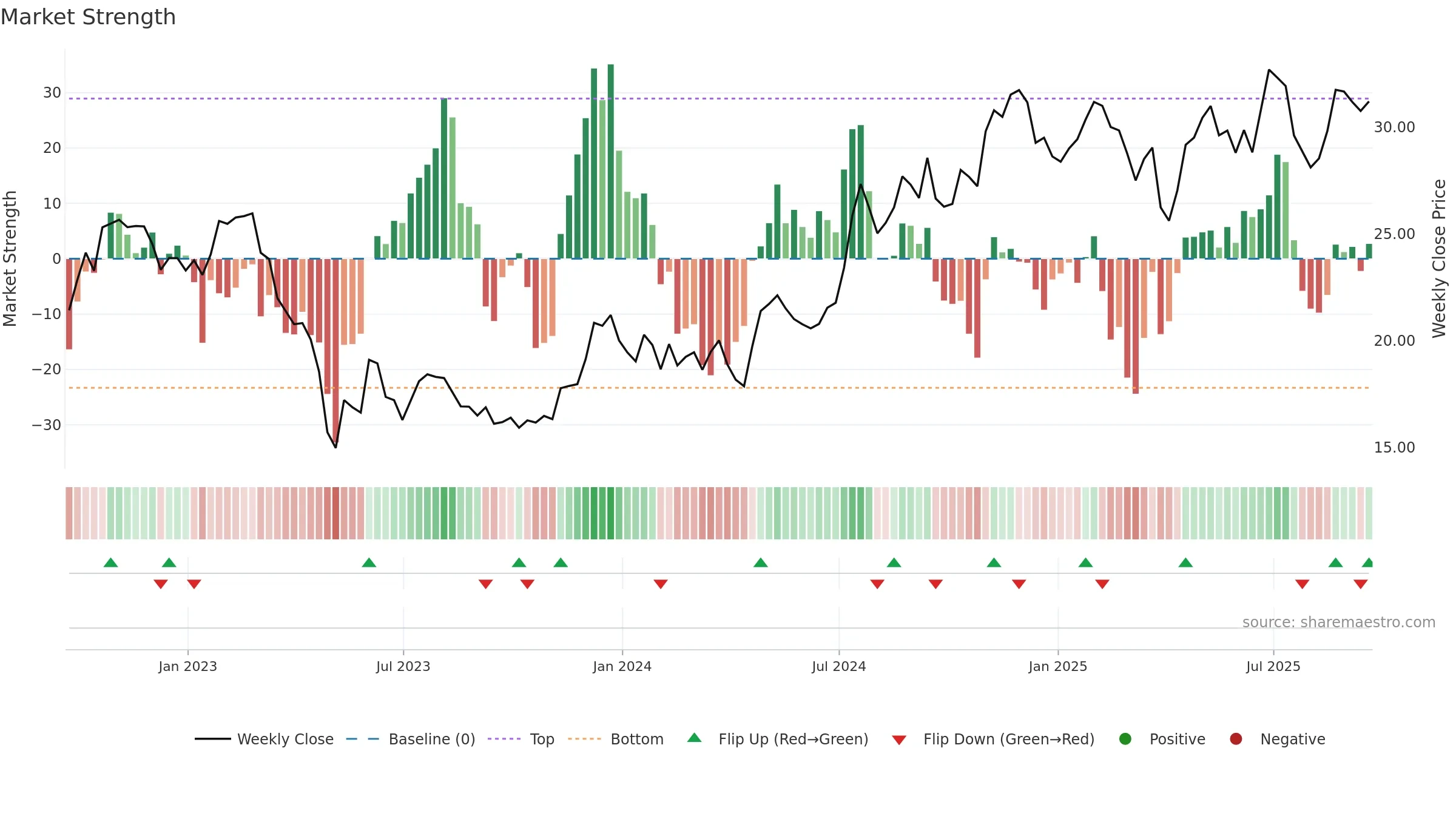
Task: Click the purple dotted Top line sample
Action: (504, 739)
